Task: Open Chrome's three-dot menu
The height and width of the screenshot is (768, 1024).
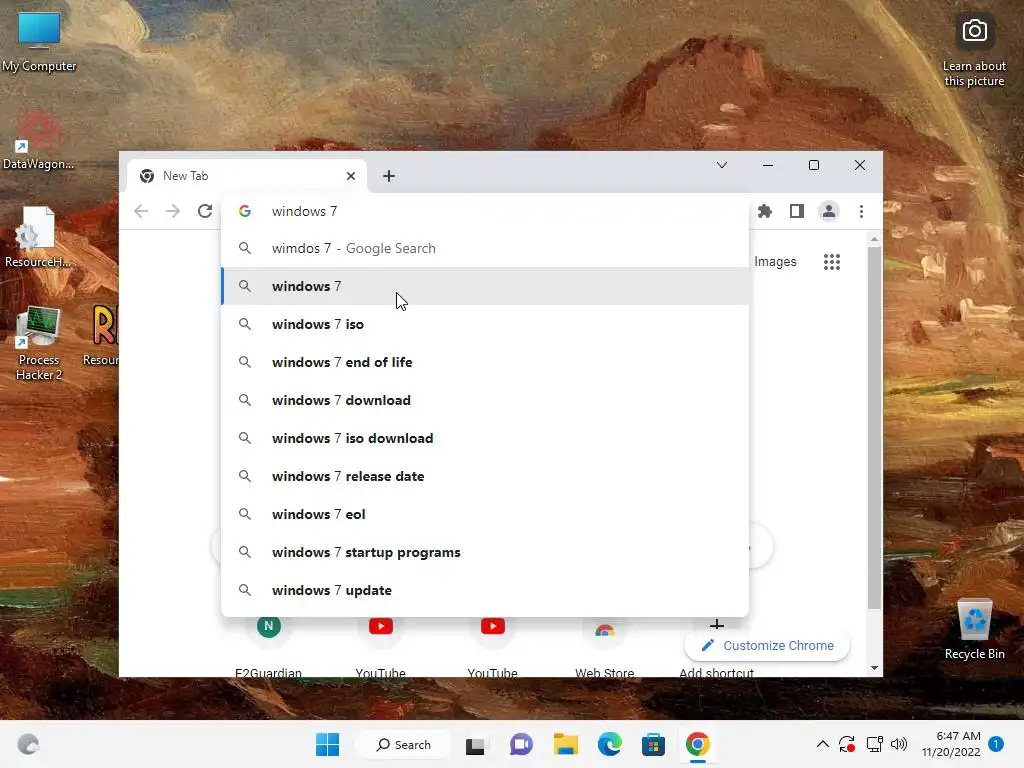Action: (861, 211)
